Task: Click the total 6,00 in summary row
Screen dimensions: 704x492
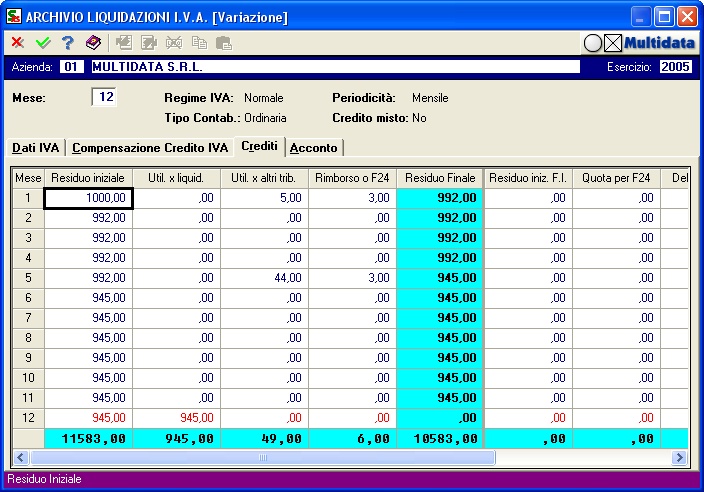Action: pos(352,439)
